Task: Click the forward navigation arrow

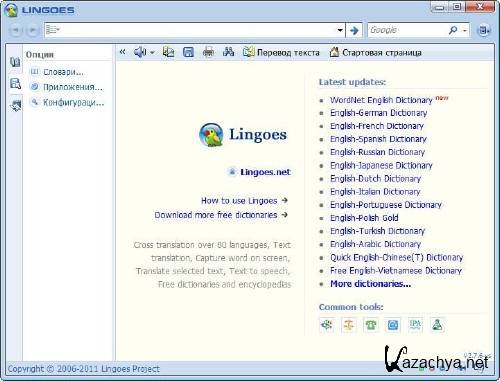Action: click(x=32, y=30)
